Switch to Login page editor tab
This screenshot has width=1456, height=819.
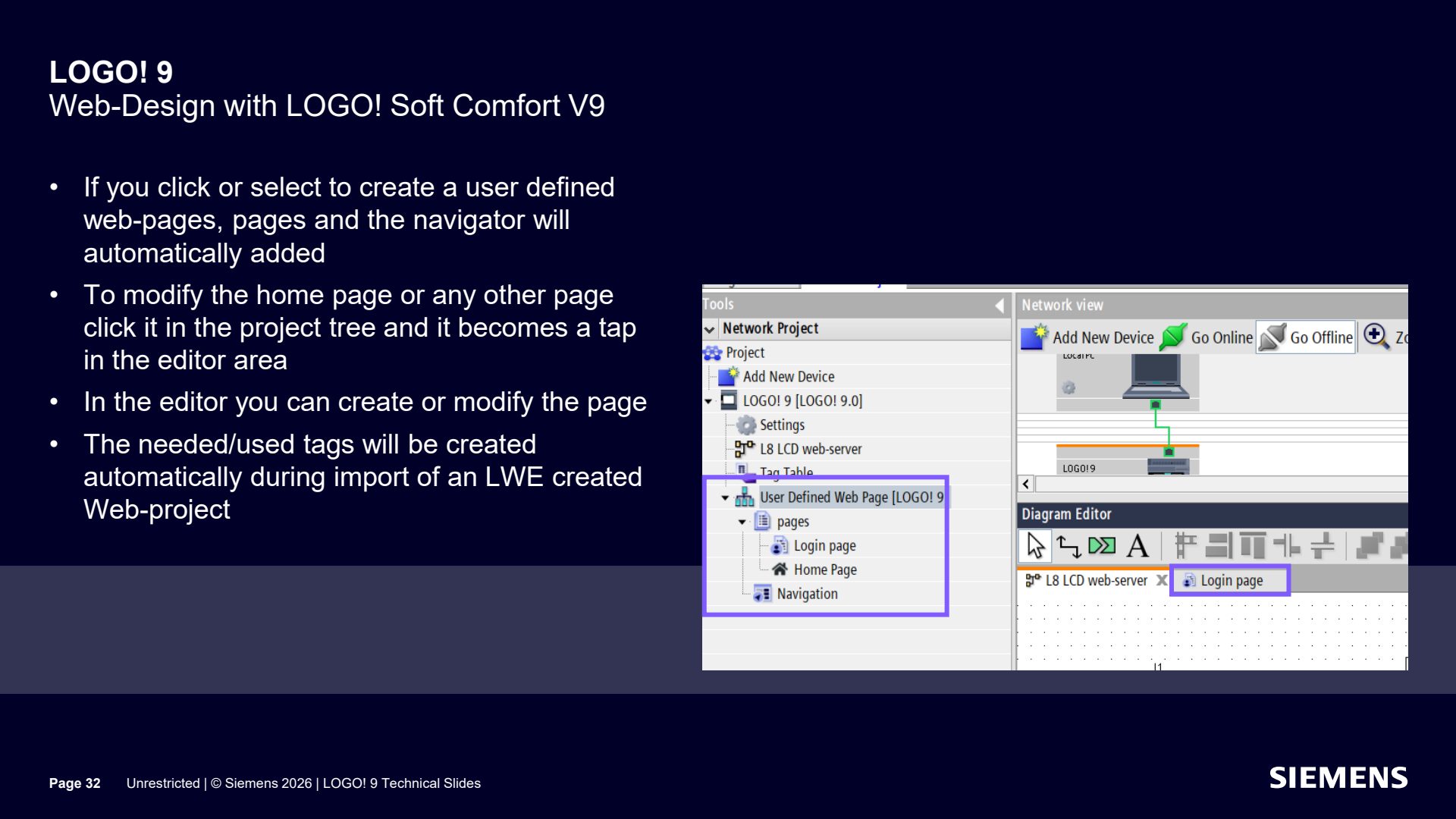[1229, 581]
